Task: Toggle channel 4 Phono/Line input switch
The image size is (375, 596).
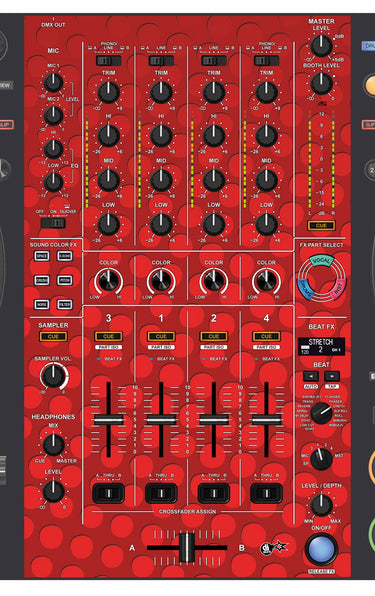Action: click(266, 60)
